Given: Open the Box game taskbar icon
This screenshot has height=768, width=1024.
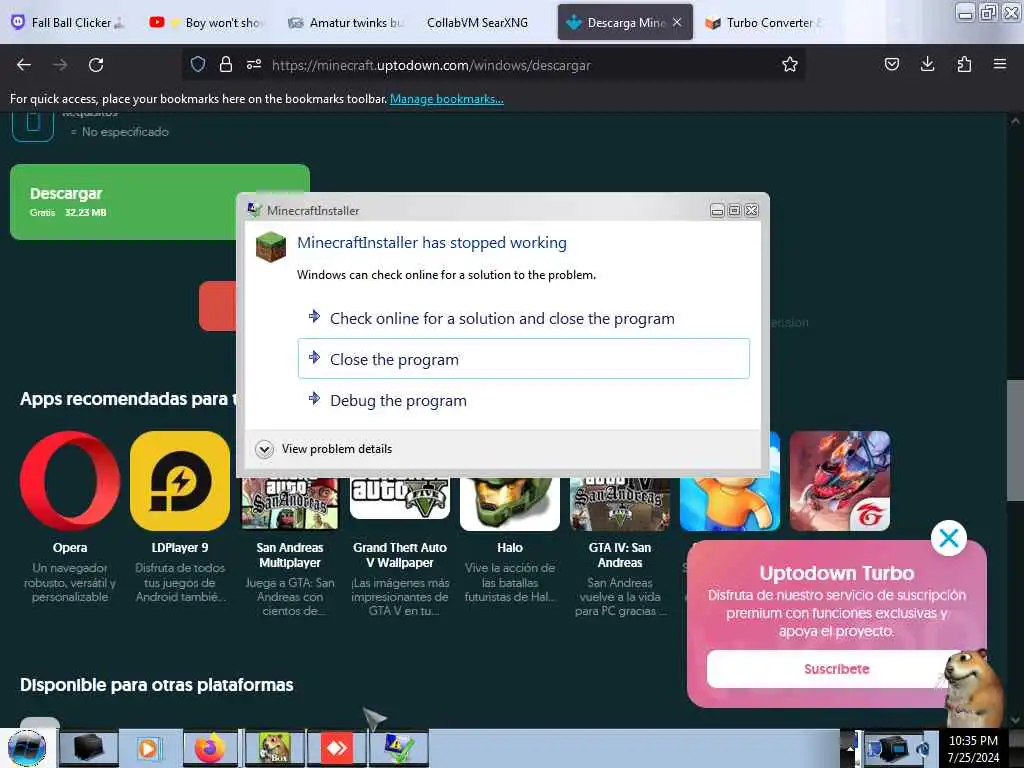Looking at the screenshot, I should tap(274, 748).
